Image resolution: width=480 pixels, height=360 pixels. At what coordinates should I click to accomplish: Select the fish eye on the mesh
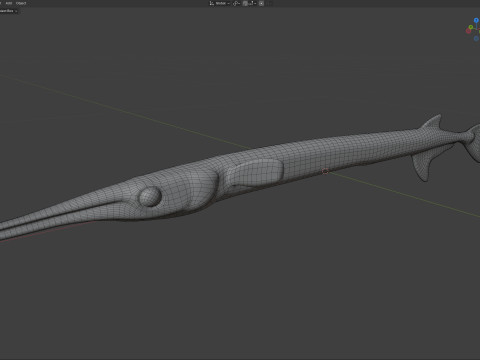point(150,196)
